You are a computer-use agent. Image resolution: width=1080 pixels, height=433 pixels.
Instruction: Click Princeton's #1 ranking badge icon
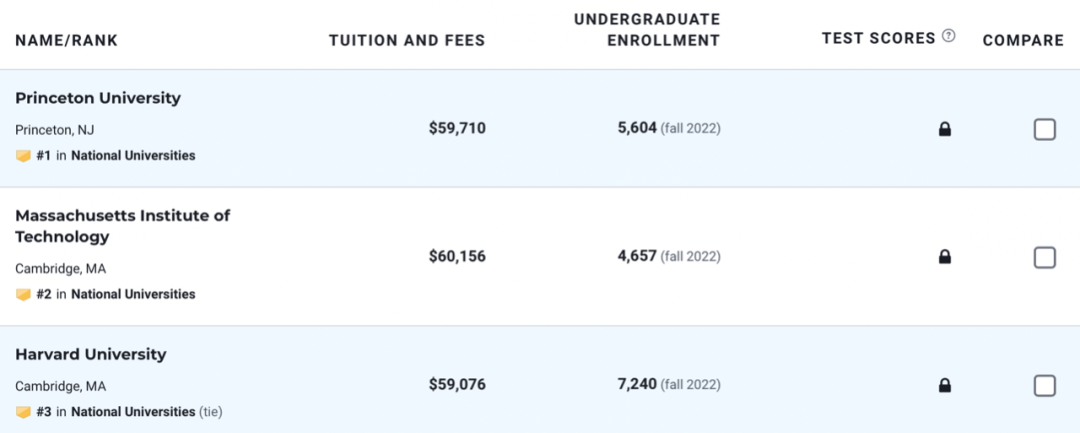pyautogui.click(x=23, y=156)
